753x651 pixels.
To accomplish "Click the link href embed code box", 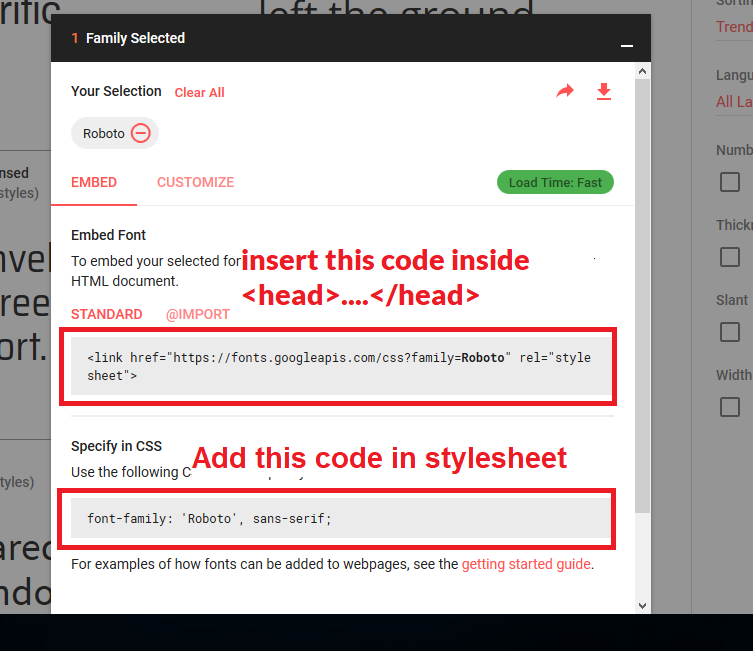I will 341,366.
